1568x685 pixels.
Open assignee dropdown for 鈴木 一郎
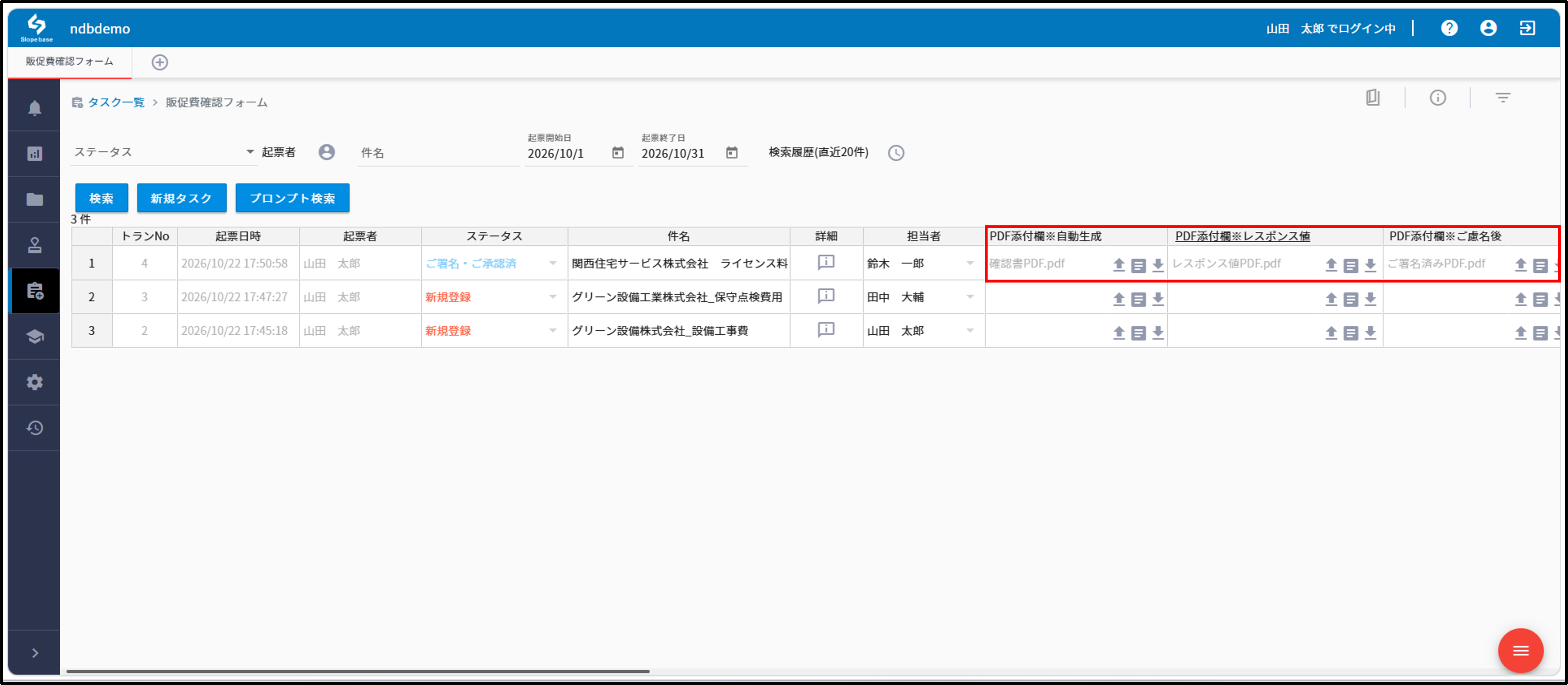(970, 263)
